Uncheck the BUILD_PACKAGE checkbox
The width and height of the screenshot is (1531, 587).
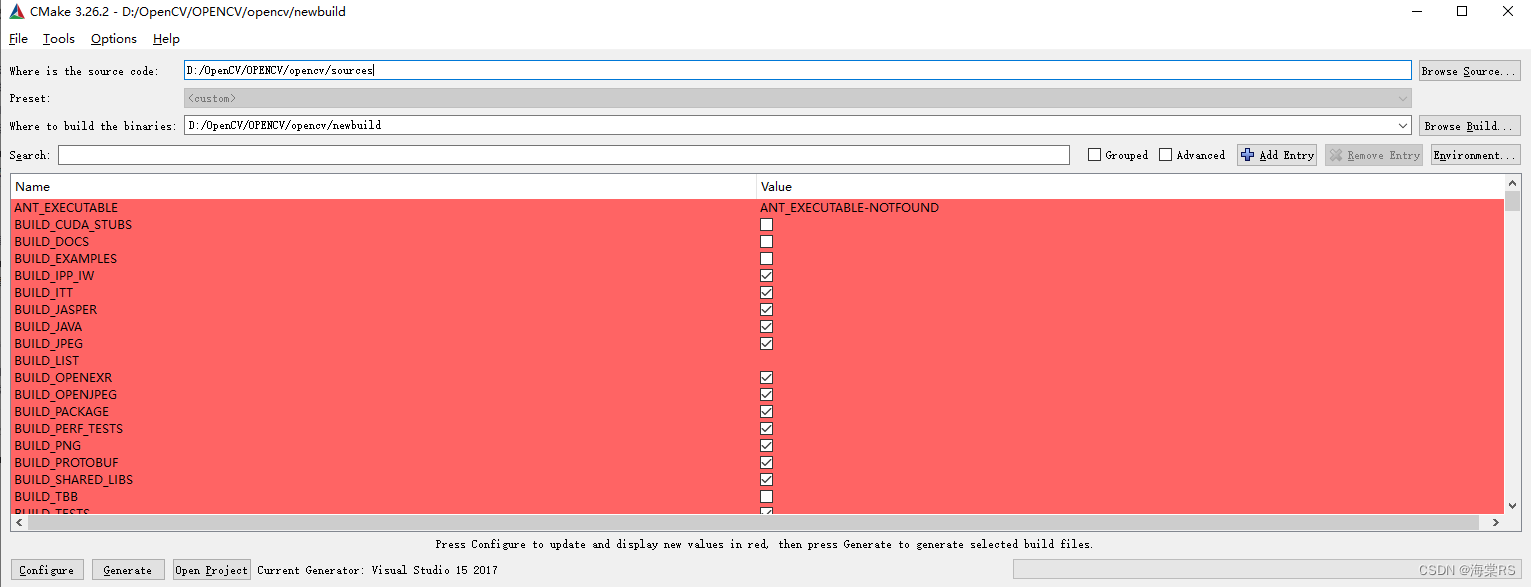tap(766, 412)
